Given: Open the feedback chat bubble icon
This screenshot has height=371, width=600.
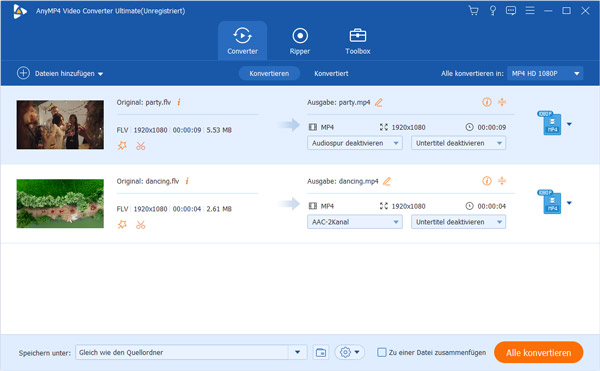Looking at the screenshot, I should pyautogui.click(x=511, y=11).
